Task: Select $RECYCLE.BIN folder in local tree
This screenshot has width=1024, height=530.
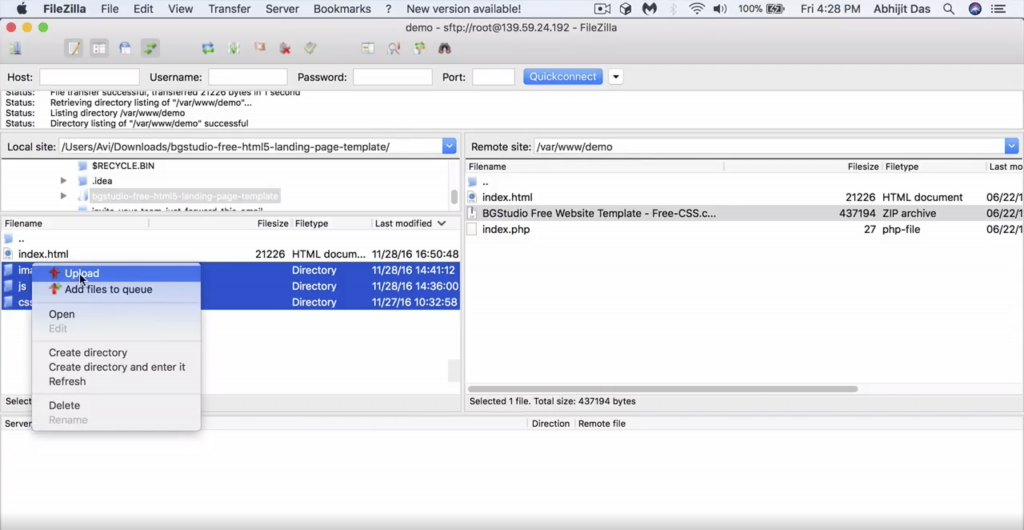Action: click(123, 166)
